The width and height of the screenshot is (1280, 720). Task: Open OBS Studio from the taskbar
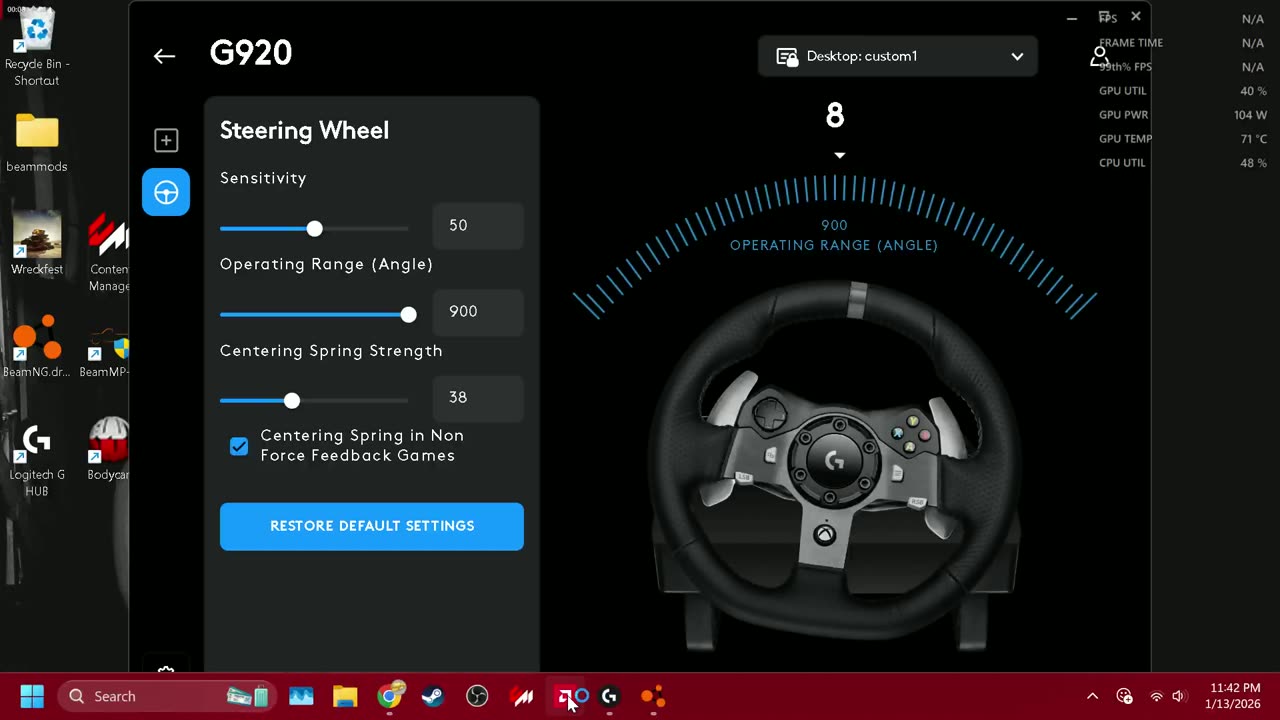(x=477, y=696)
